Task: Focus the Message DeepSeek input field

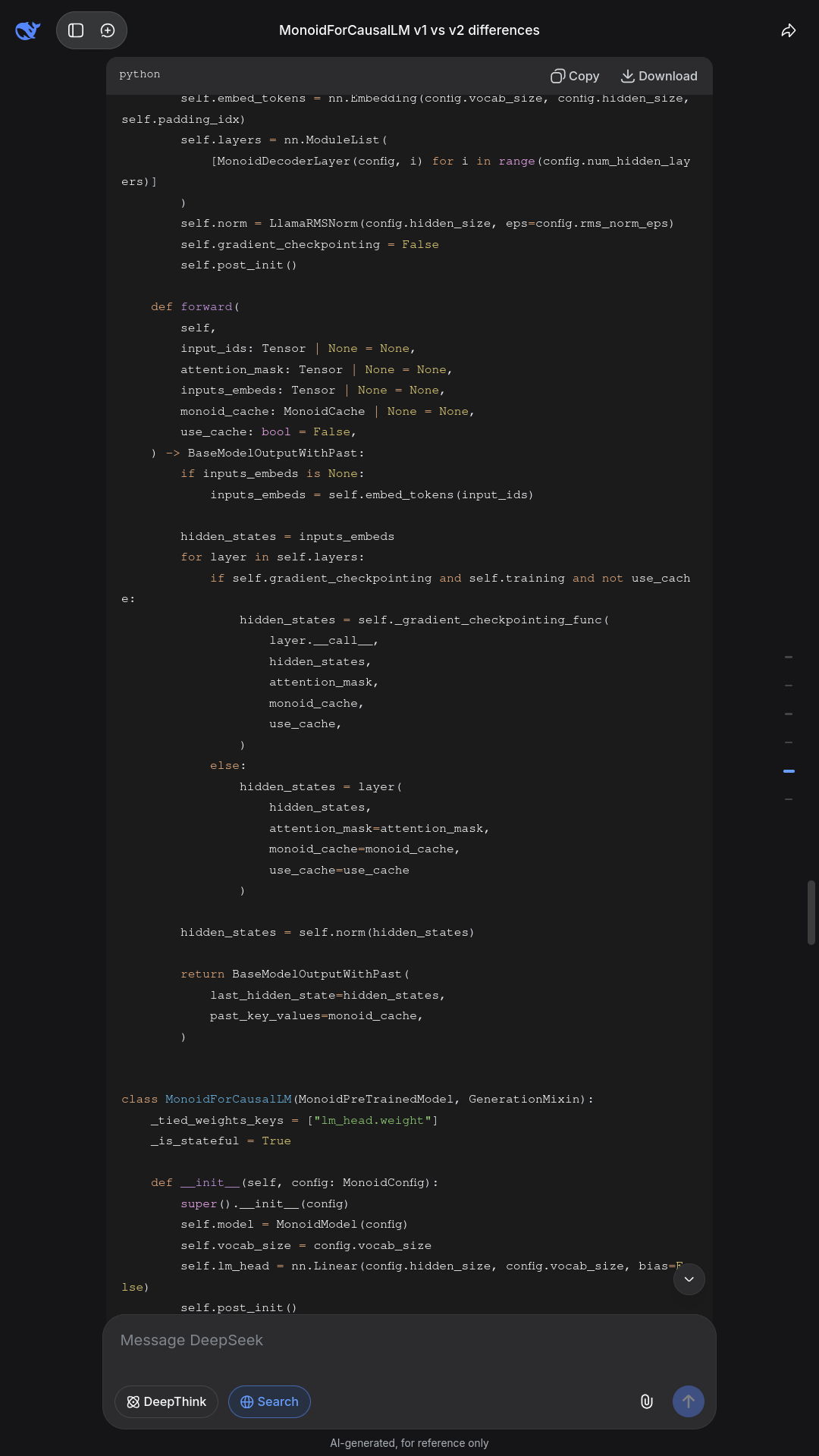Action: 409,1340
